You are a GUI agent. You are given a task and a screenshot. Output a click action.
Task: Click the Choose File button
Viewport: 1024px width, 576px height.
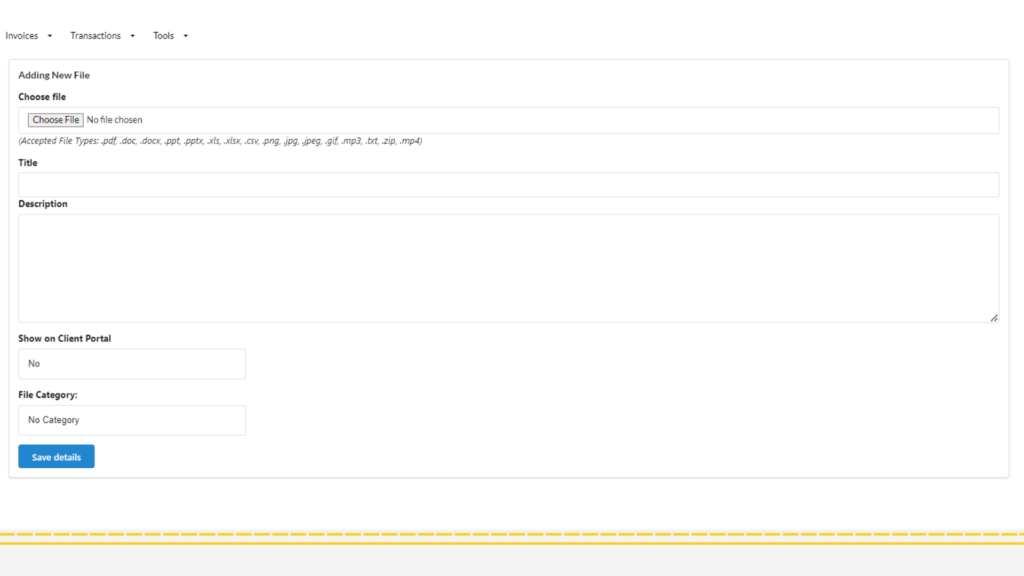coord(56,120)
